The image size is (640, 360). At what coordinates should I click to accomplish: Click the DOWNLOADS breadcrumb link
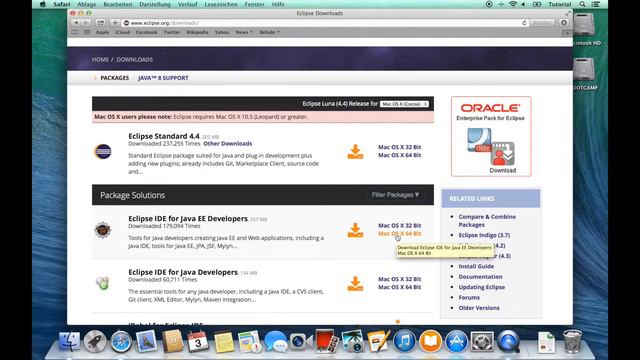(x=135, y=60)
